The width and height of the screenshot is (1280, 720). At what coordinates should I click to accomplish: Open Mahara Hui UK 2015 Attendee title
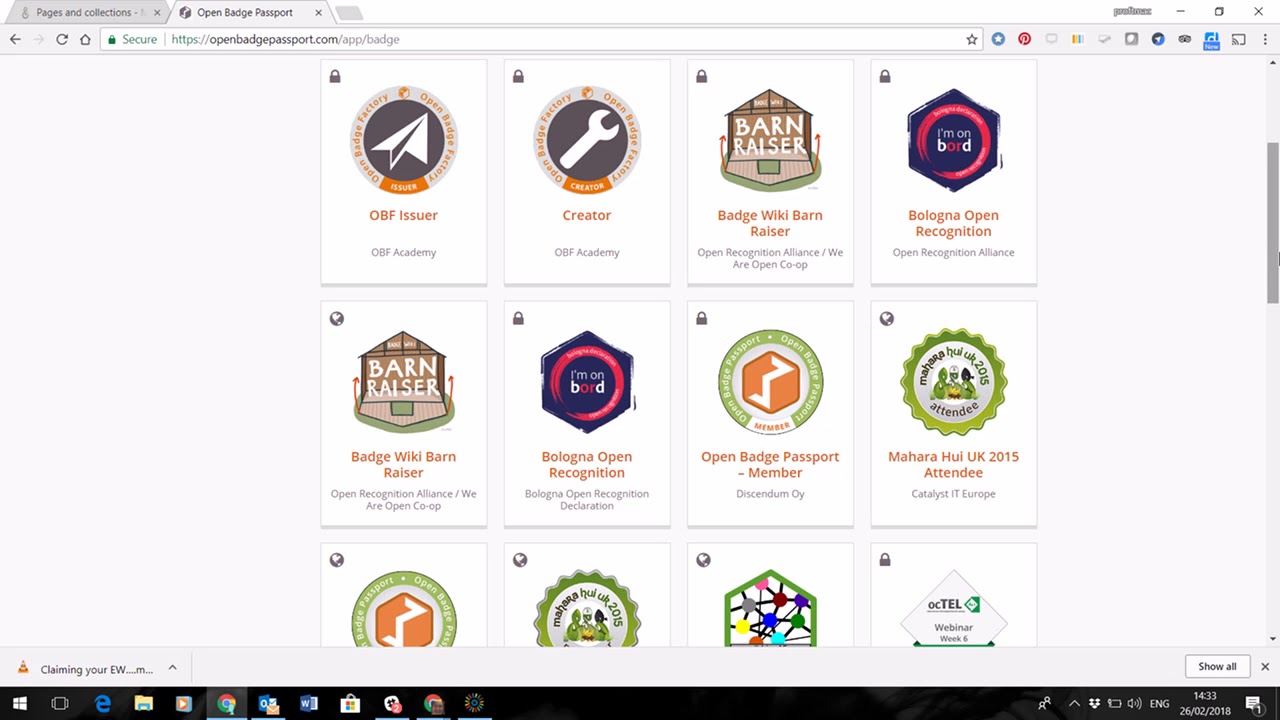click(953, 464)
